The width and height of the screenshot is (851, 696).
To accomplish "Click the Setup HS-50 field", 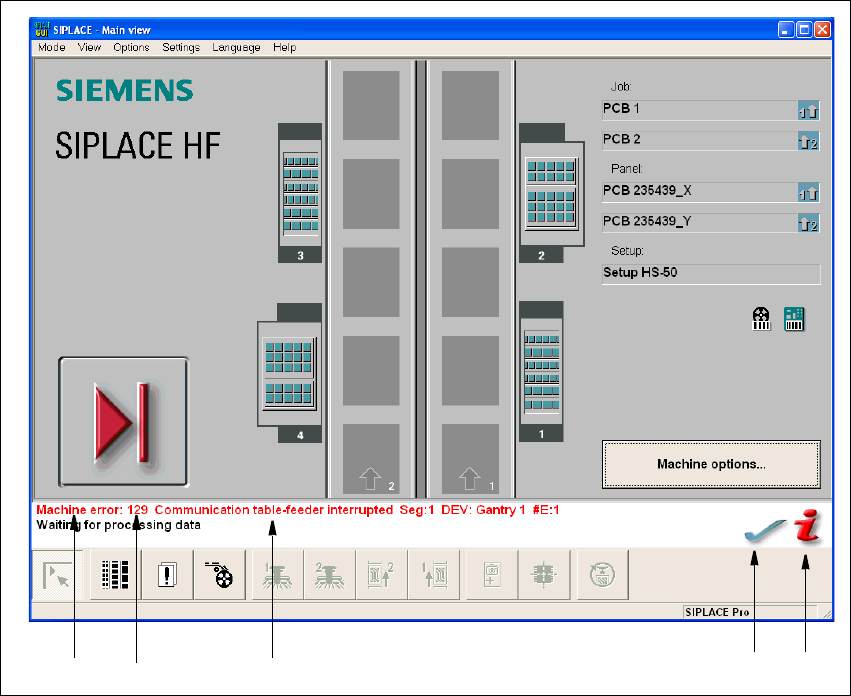I will [710, 273].
